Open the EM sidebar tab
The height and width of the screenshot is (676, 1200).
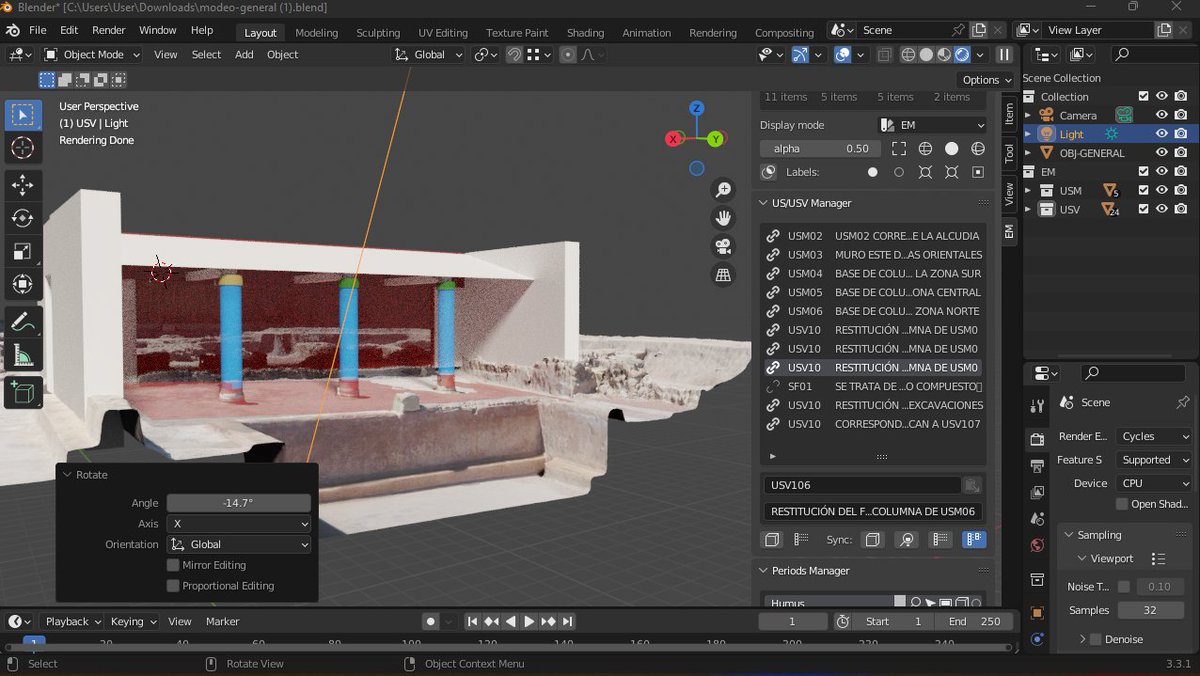1009,232
